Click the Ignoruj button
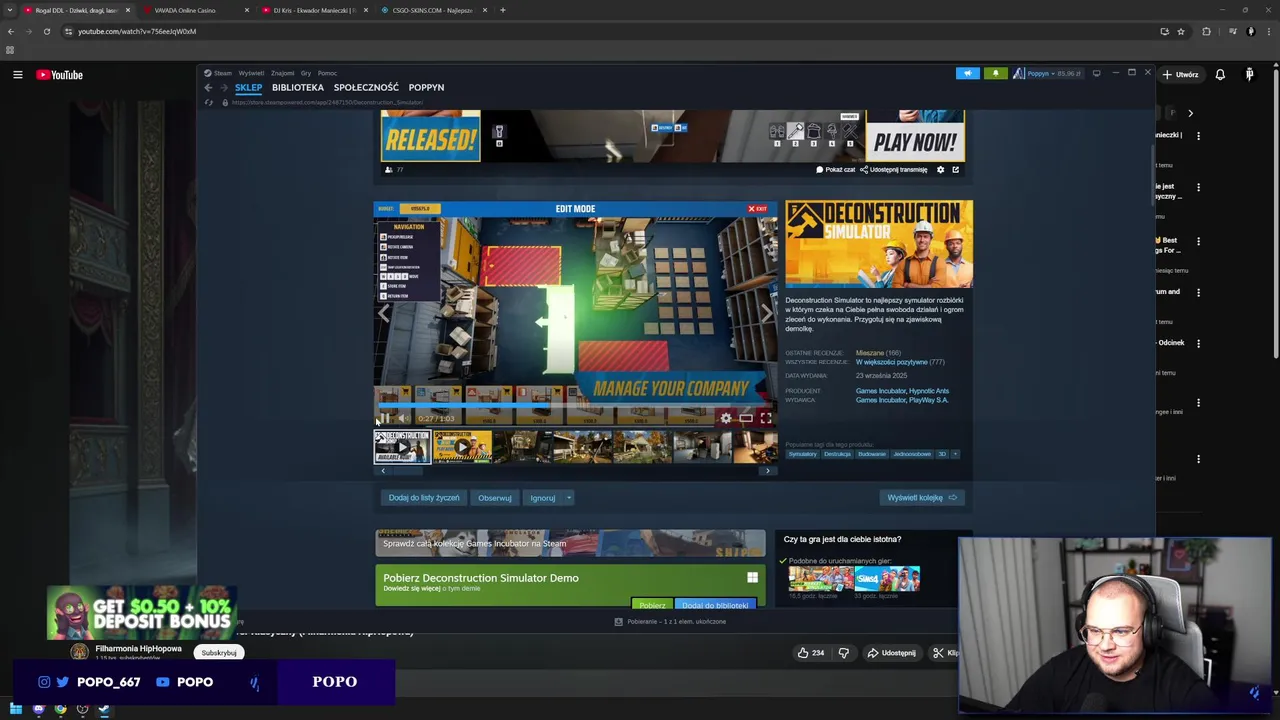Viewport: 1280px width, 720px height. 543,497
